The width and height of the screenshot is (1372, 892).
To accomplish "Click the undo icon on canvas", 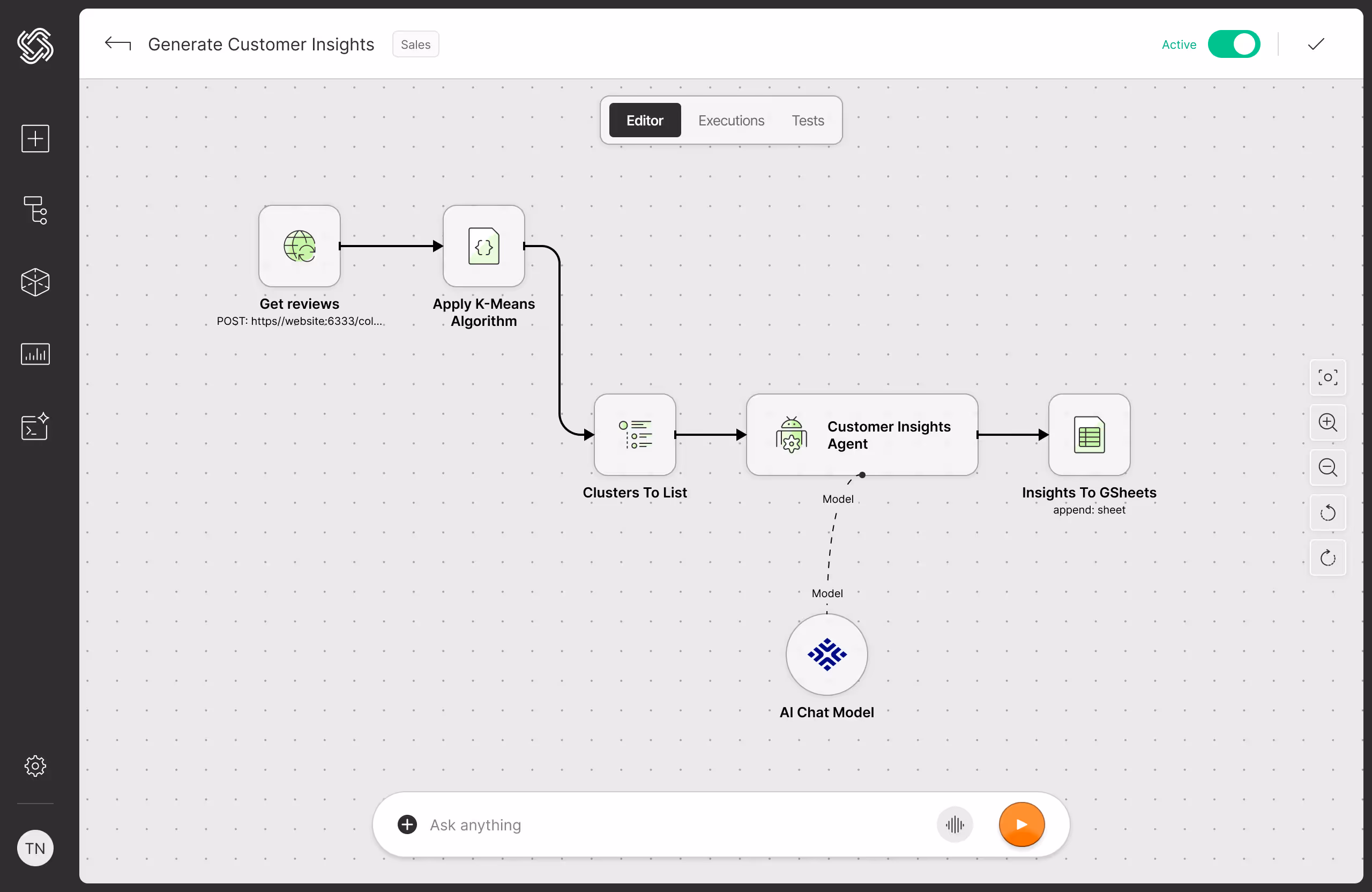I will coord(1328,512).
